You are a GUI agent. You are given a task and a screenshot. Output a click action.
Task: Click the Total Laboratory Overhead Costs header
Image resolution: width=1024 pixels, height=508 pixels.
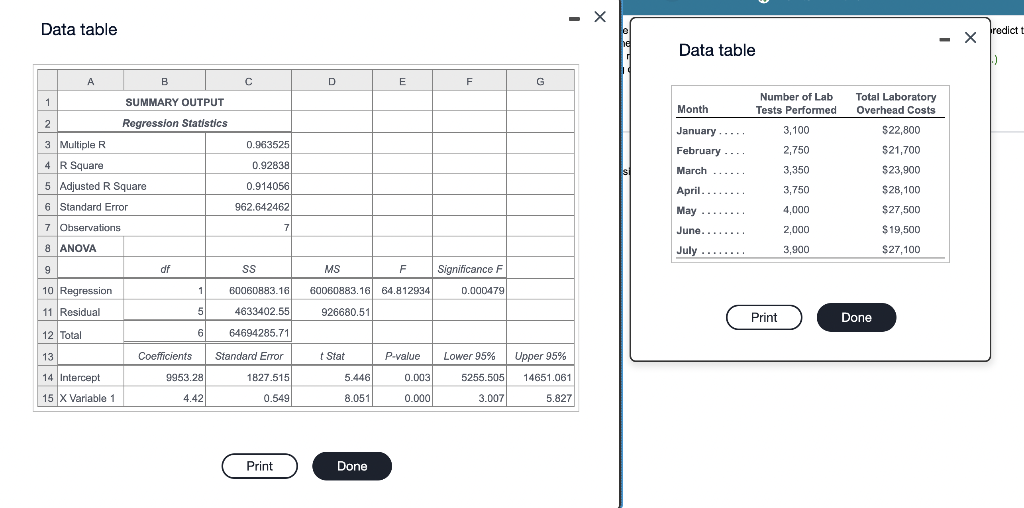pos(895,103)
